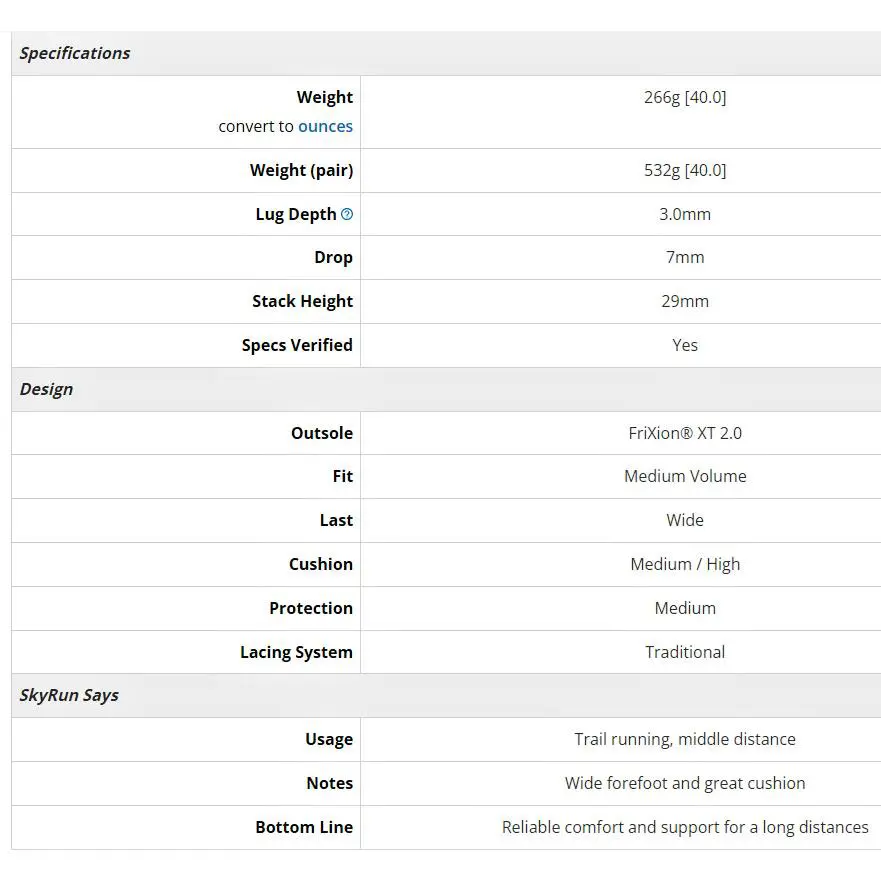Click the Stack Height label
Image resolution: width=881 pixels, height=881 pixels.
coord(302,301)
